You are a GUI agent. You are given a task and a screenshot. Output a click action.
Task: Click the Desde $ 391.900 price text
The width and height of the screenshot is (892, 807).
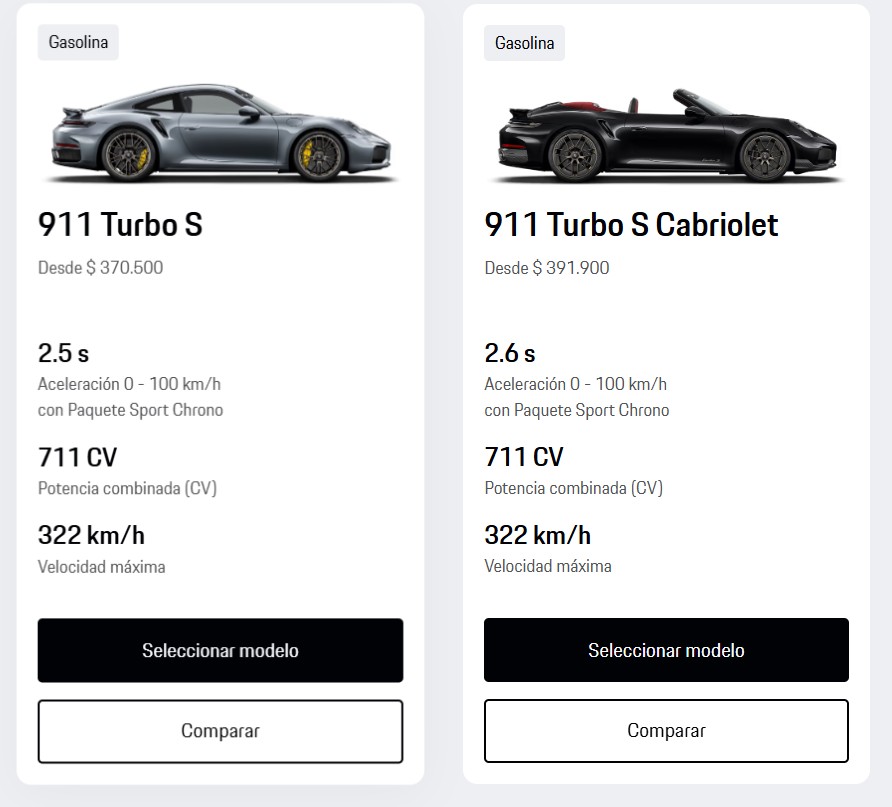pos(546,268)
